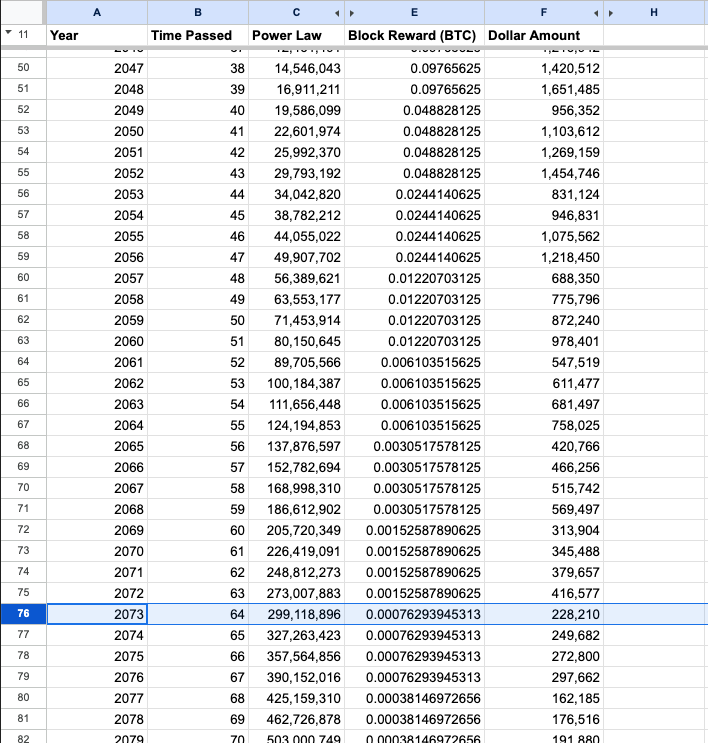Viewport: 708px width, 743px height.
Task: Select dollar amount 1,454,746
Action: coord(544,173)
